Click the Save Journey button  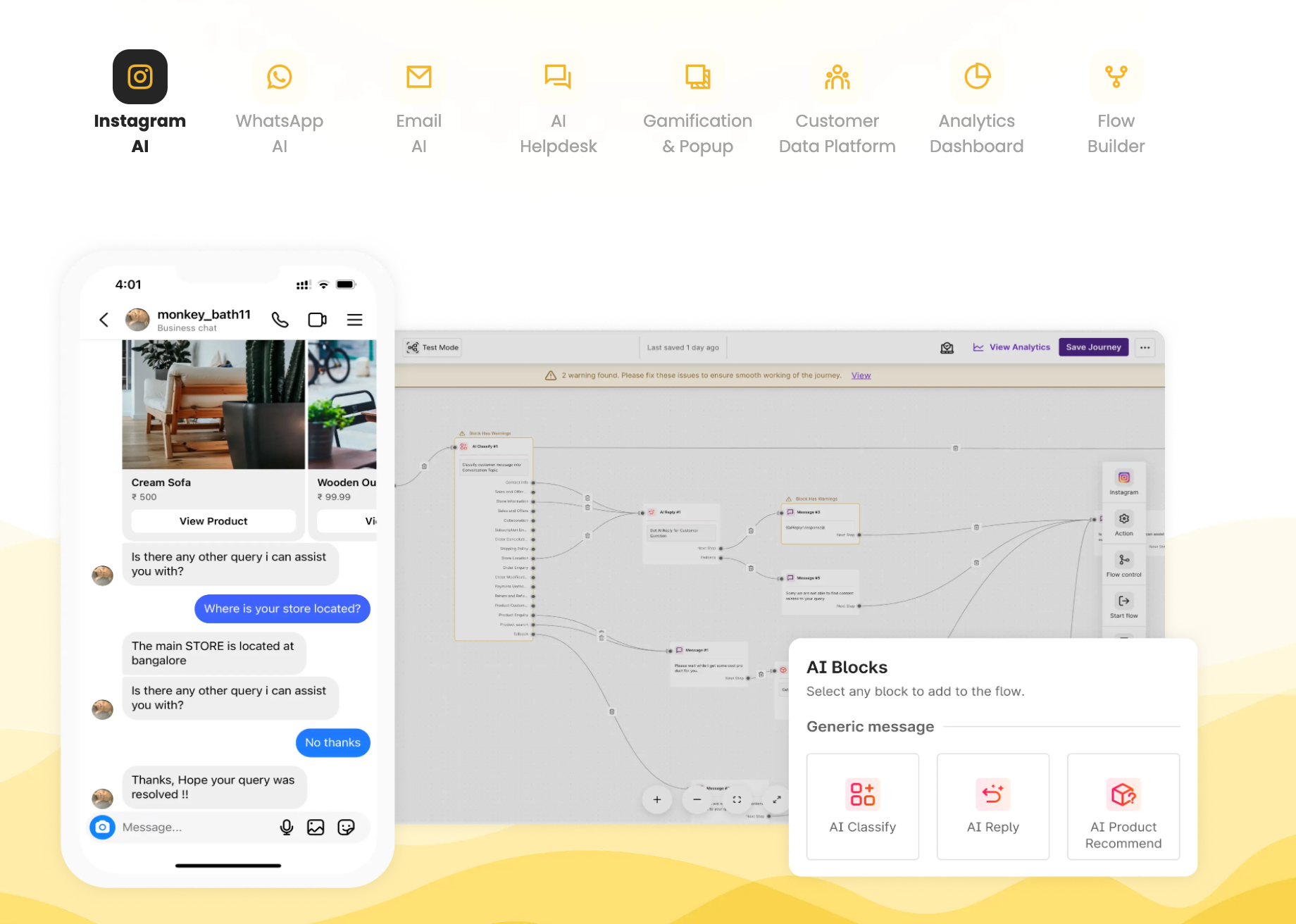[1093, 346]
